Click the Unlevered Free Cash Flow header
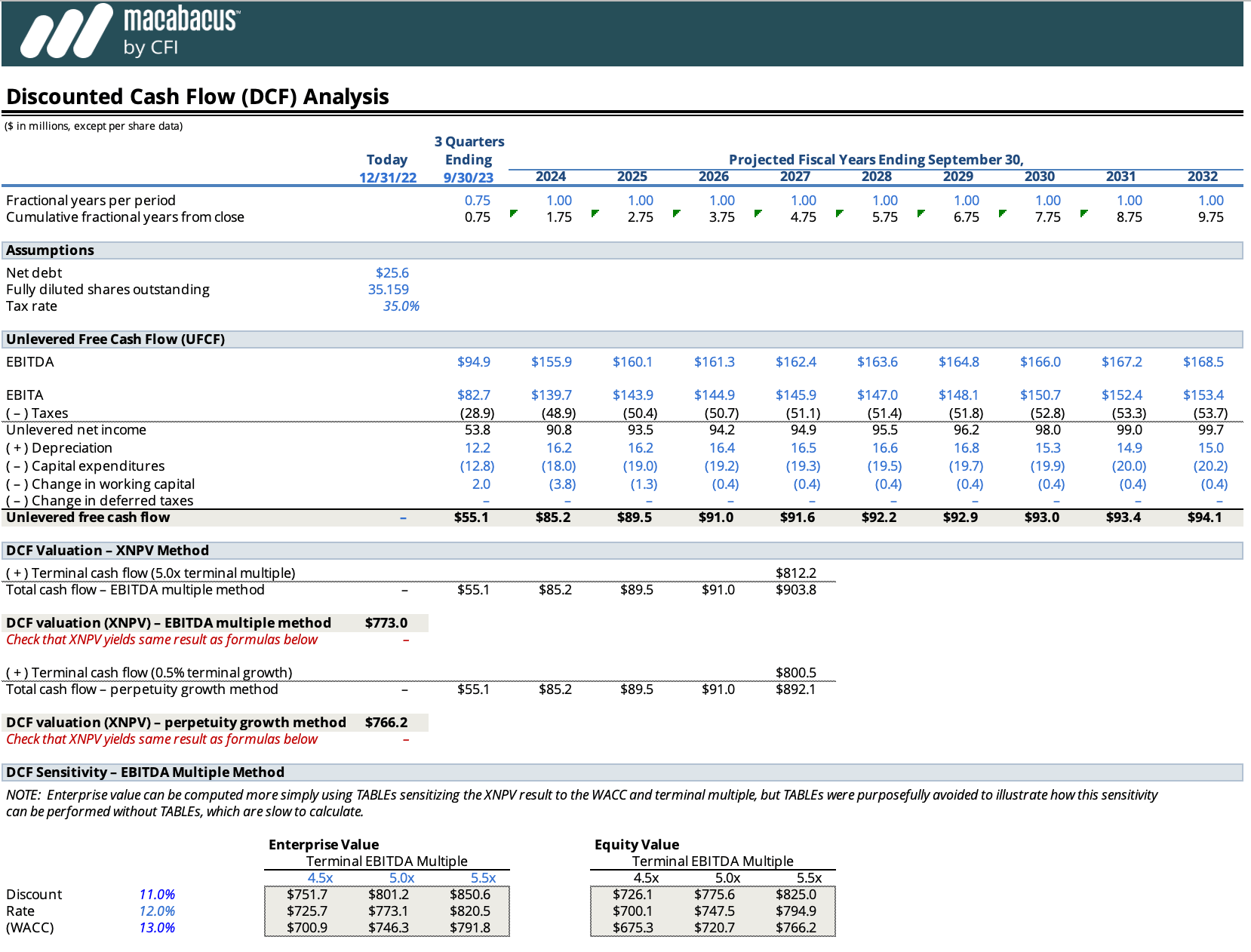Screen dimensions: 1251x952 click(115, 339)
